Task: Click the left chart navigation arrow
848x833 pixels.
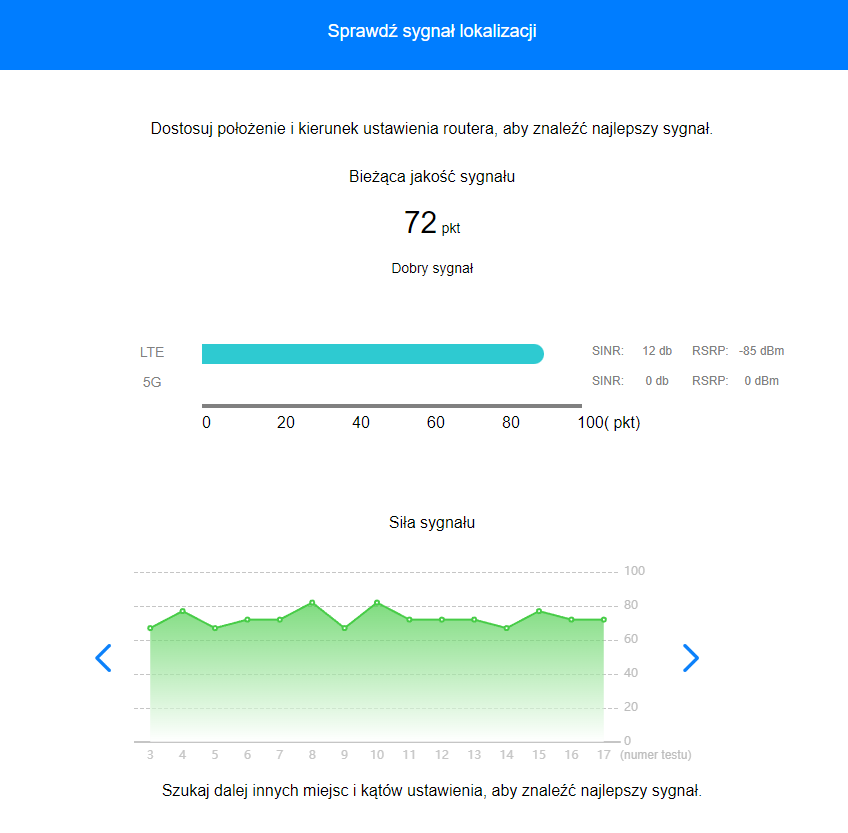Action: [103, 657]
